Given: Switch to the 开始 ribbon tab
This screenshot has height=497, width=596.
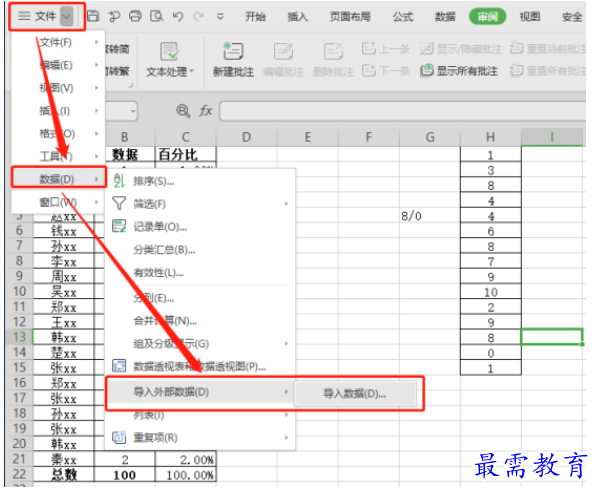Looking at the screenshot, I should click(x=255, y=17).
